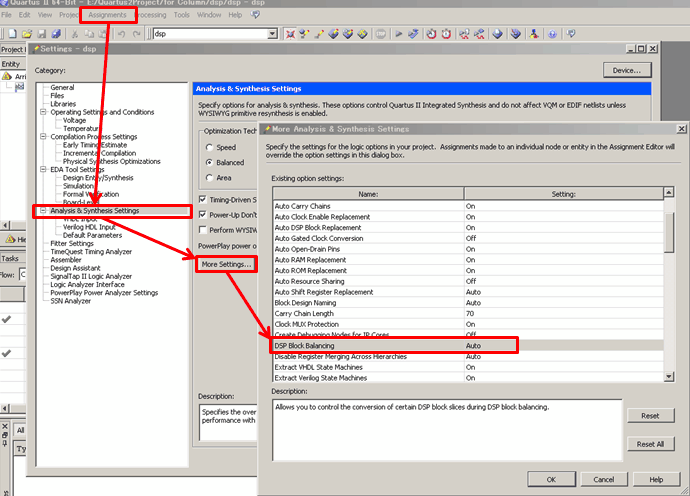Click the Cut scissors icon
The image size is (690, 496).
[x=75, y=34]
